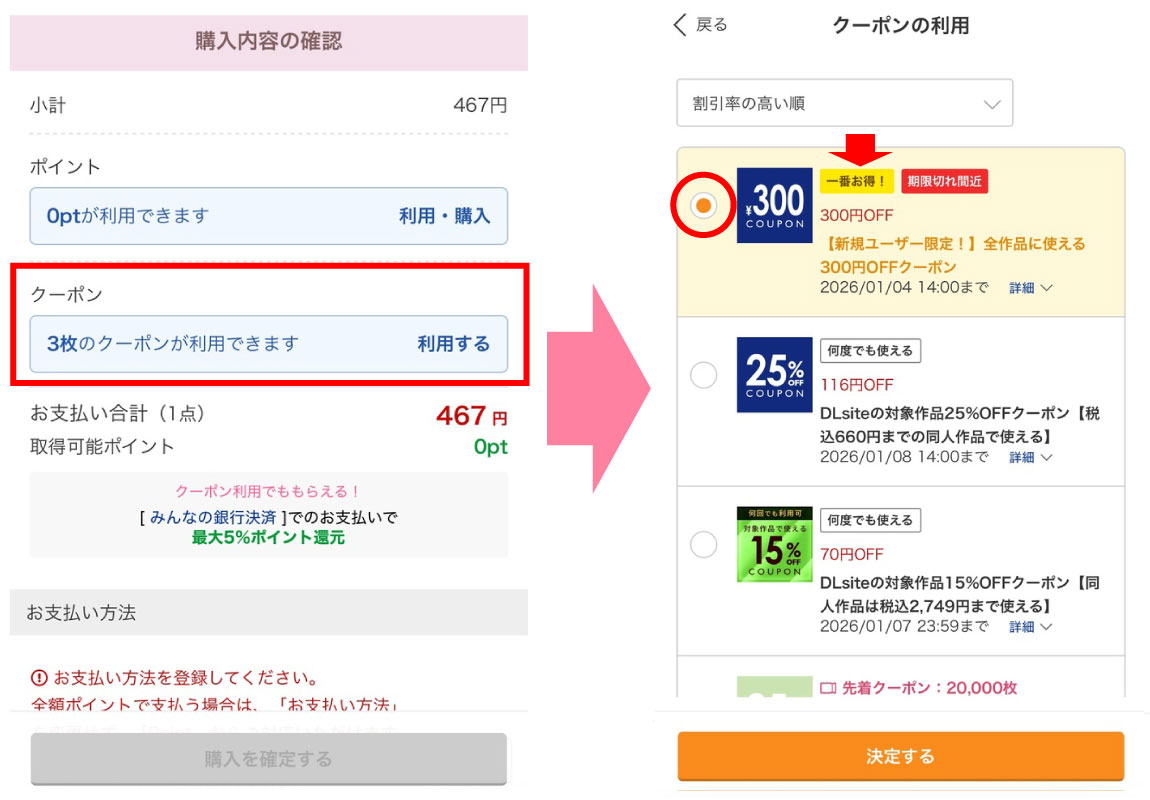Click the red 期限切れ間近 badge
Image resolution: width=1150 pixels, height=800 pixels.
click(x=944, y=181)
